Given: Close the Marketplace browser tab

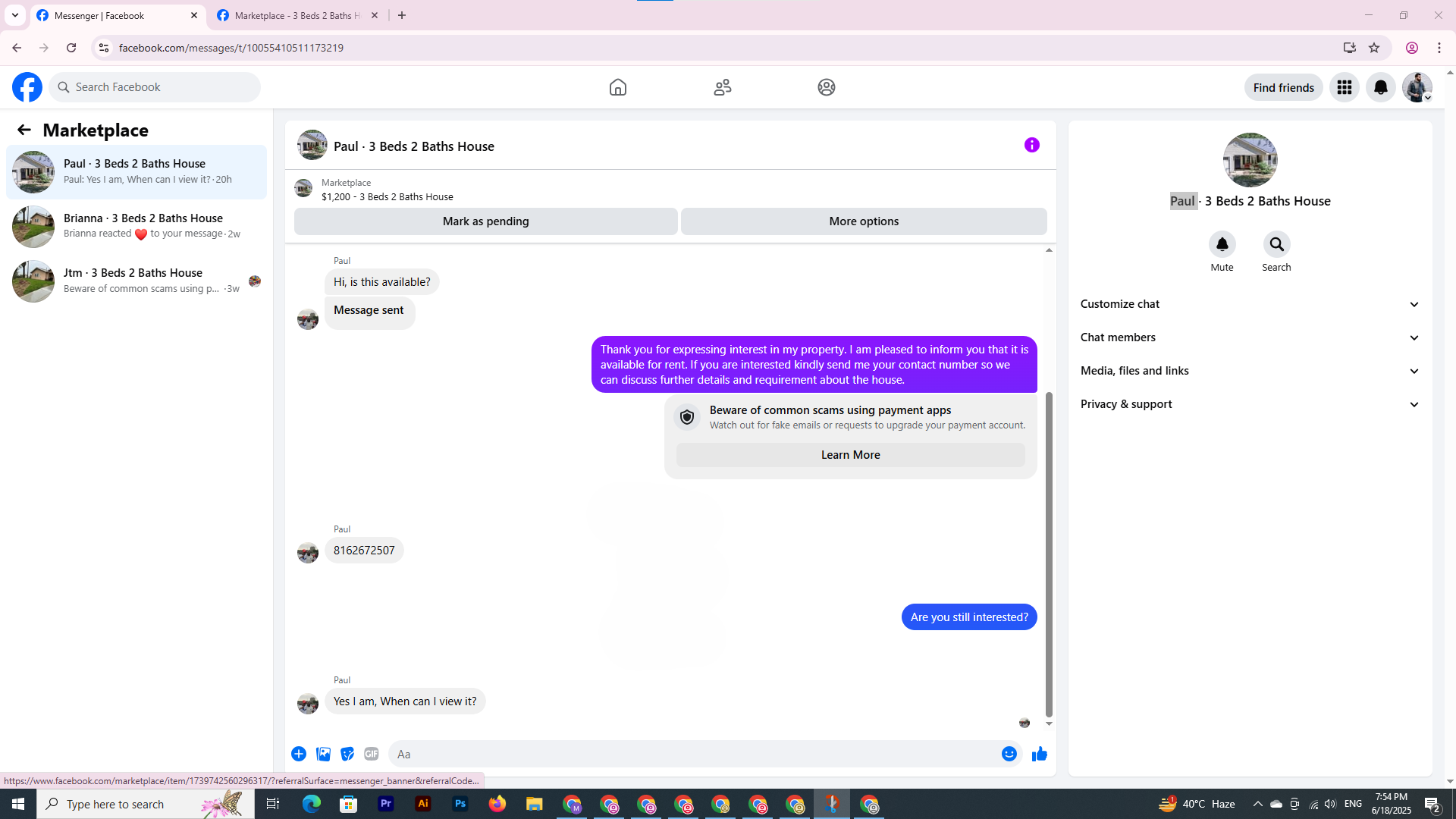Looking at the screenshot, I should point(375,15).
